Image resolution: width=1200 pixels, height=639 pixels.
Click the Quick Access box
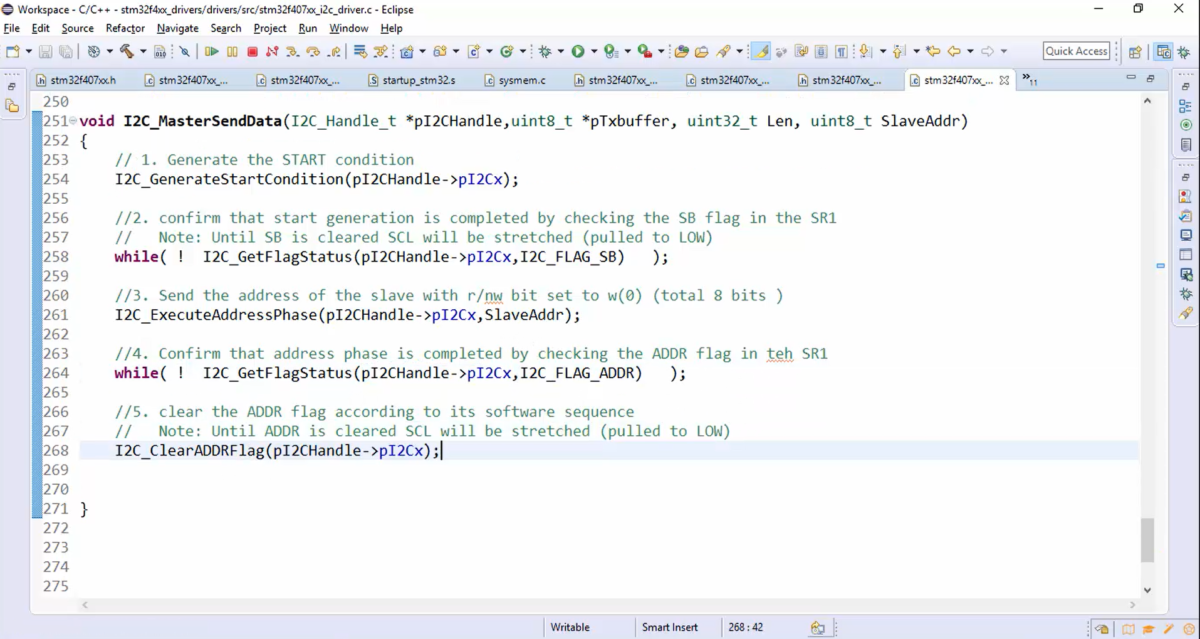(x=1075, y=50)
